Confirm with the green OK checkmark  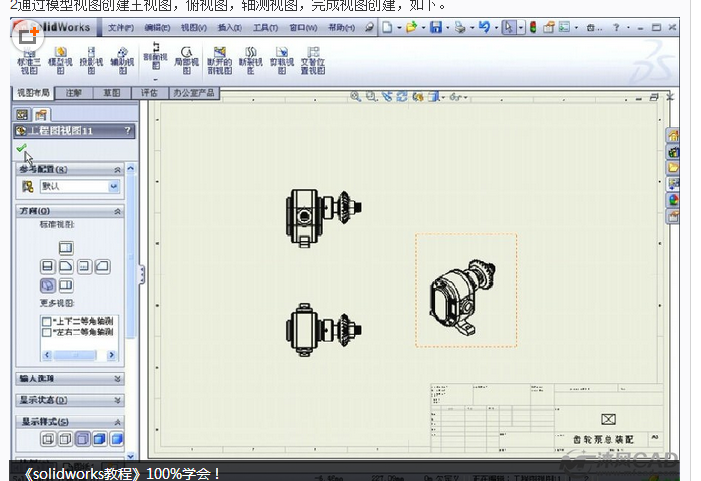21,148
